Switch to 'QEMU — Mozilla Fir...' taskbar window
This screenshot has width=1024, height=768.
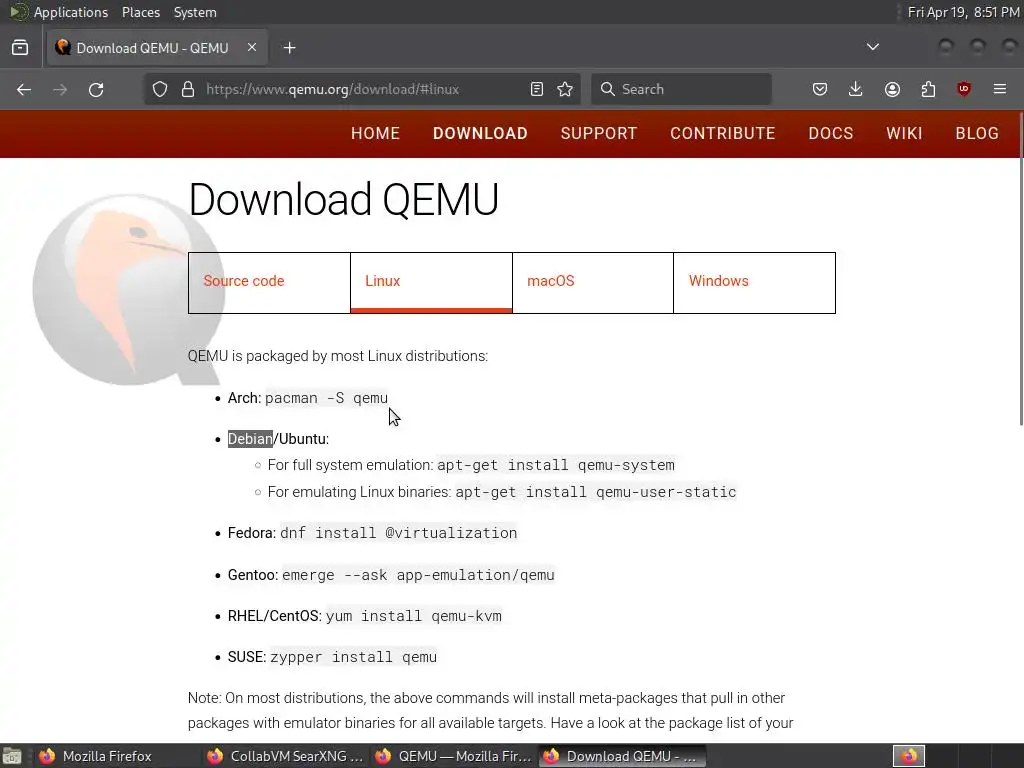pos(453,756)
